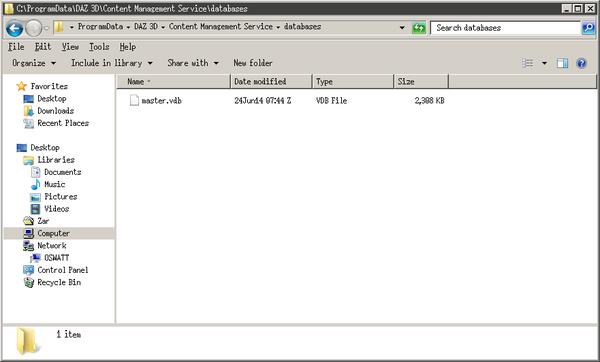The image size is (600, 362).
Task: Open the View menu
Action: click(x=70, y=47)
